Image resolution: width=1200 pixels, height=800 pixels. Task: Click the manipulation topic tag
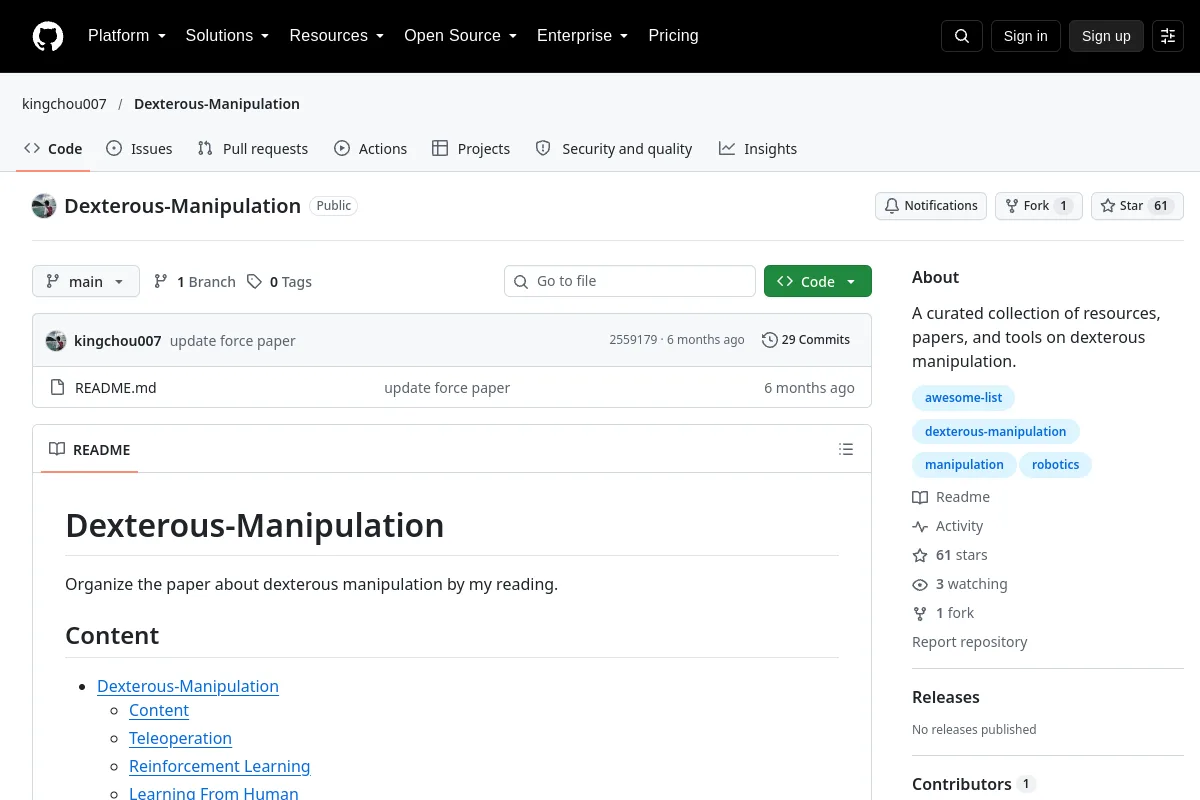click(964, 465)
